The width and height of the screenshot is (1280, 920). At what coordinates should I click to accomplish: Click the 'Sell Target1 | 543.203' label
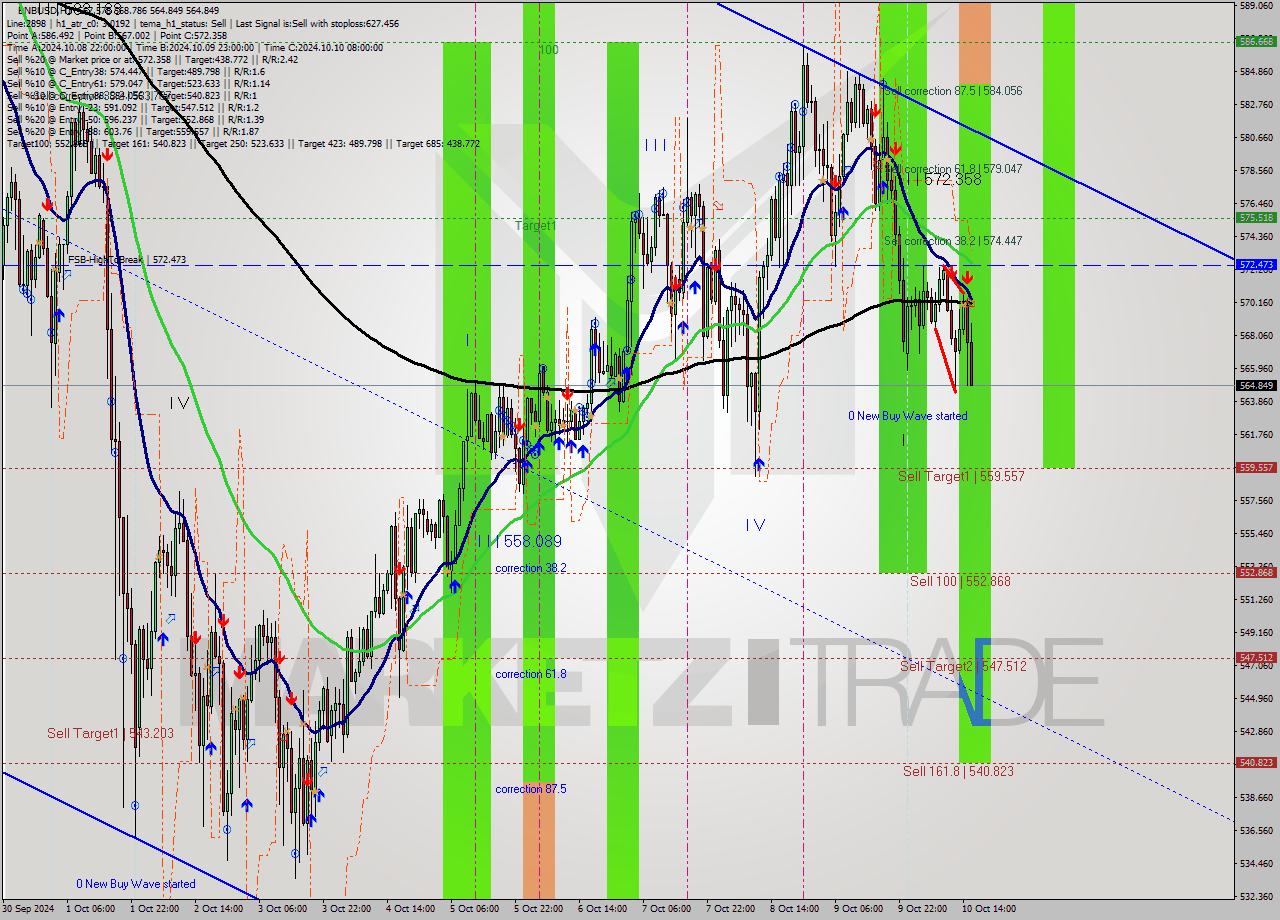(x=111, y=734)
